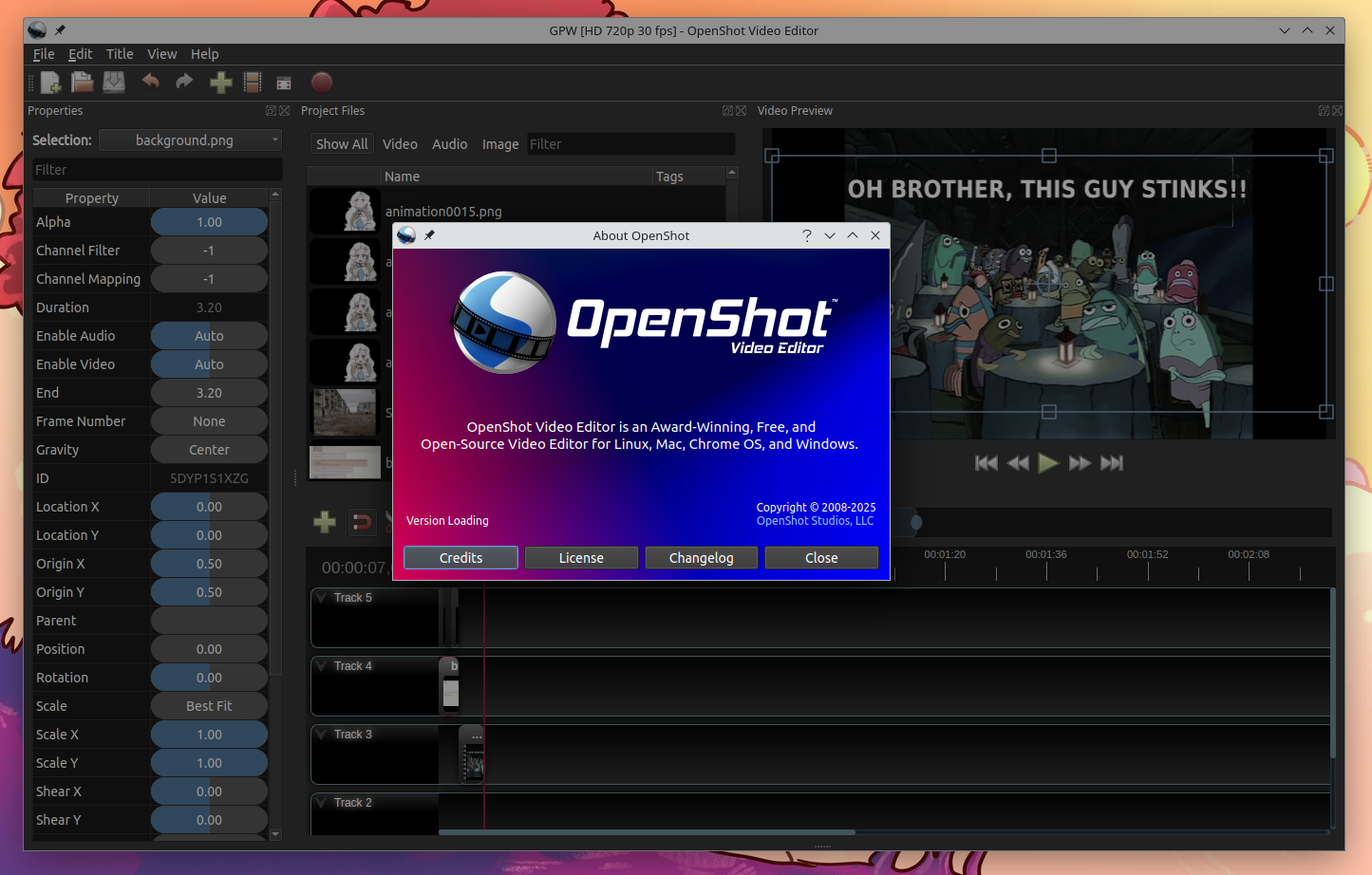The width and height of the screenshot is (1372, 875).
Task: Click the Credits button
Action: point(460,558)
